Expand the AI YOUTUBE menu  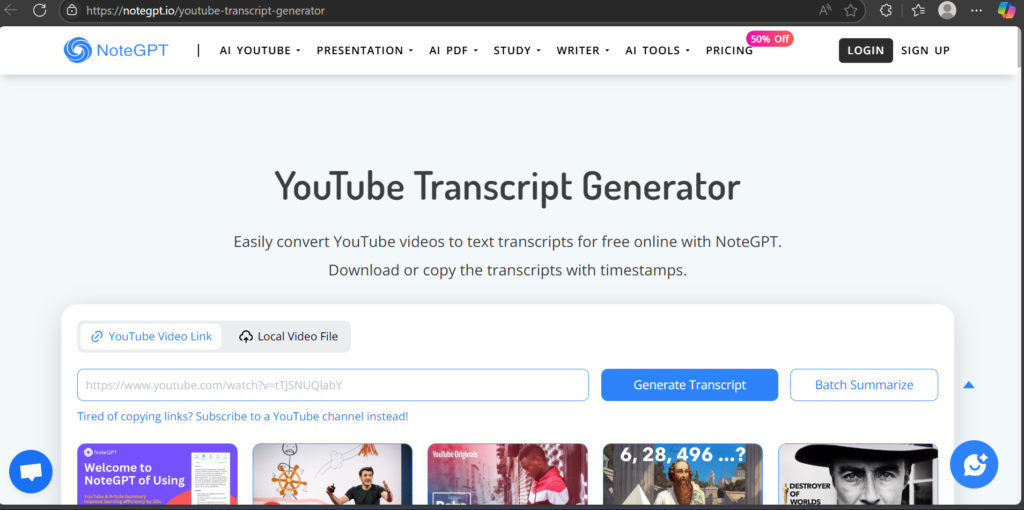pyautogui.click(x=260, y=50)
